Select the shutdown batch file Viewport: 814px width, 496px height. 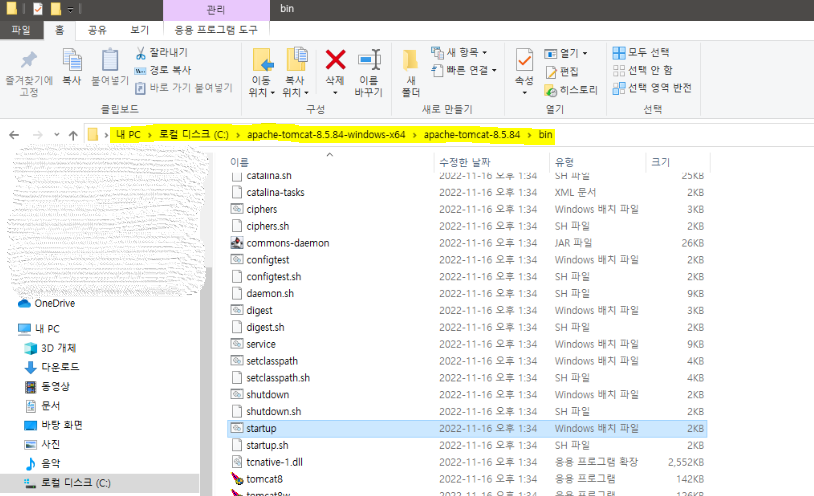point(467,395)
